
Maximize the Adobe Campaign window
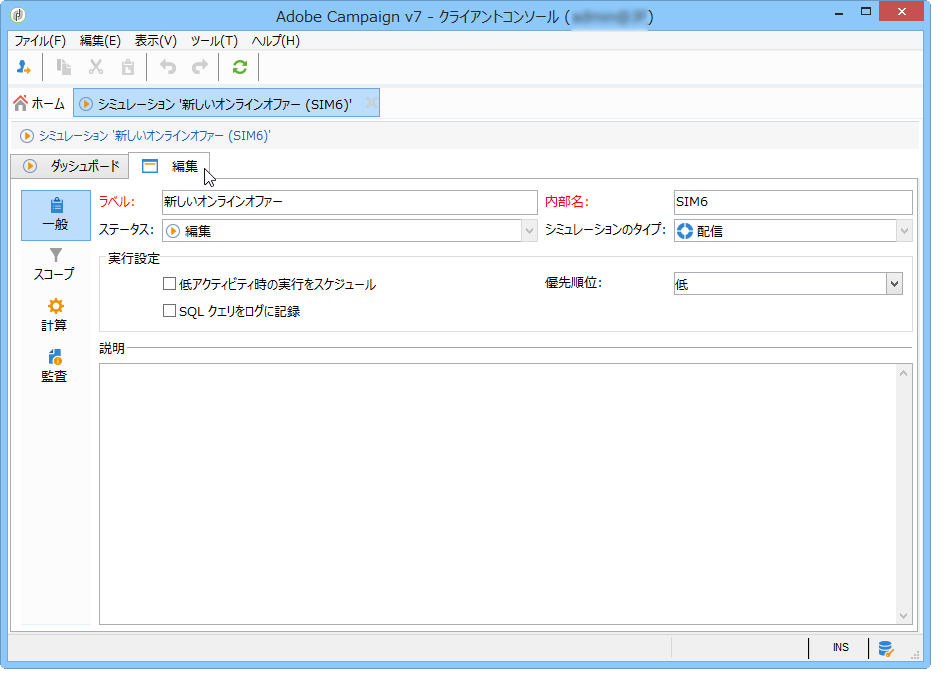(x=866, y=12)
